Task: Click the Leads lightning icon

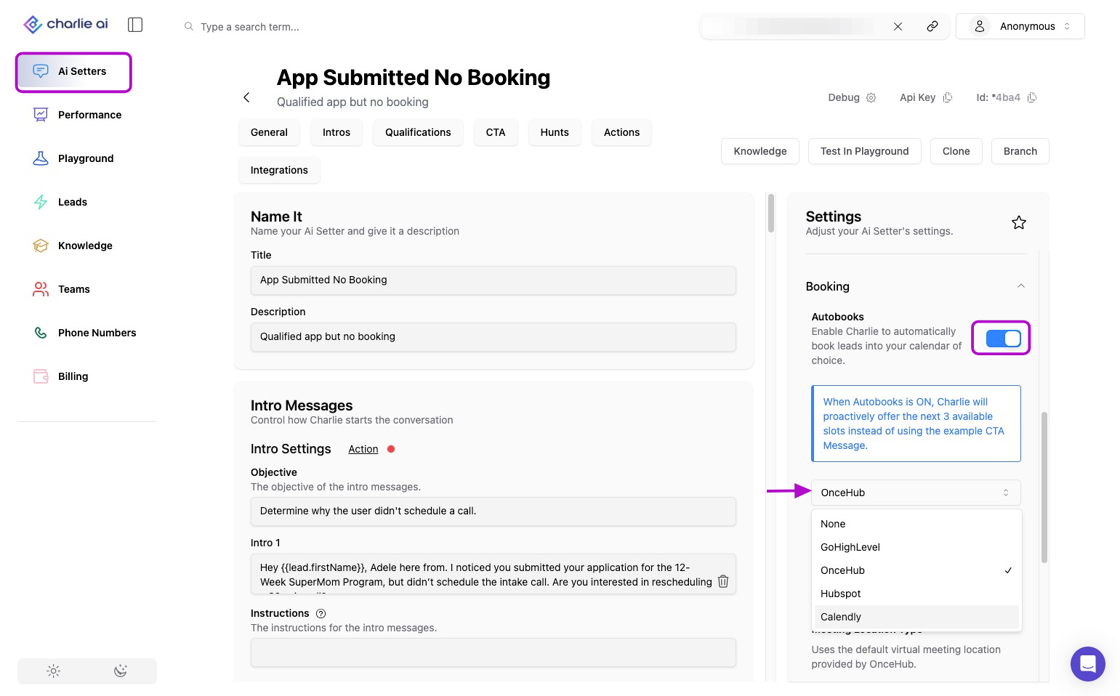Action: point(41,202)
